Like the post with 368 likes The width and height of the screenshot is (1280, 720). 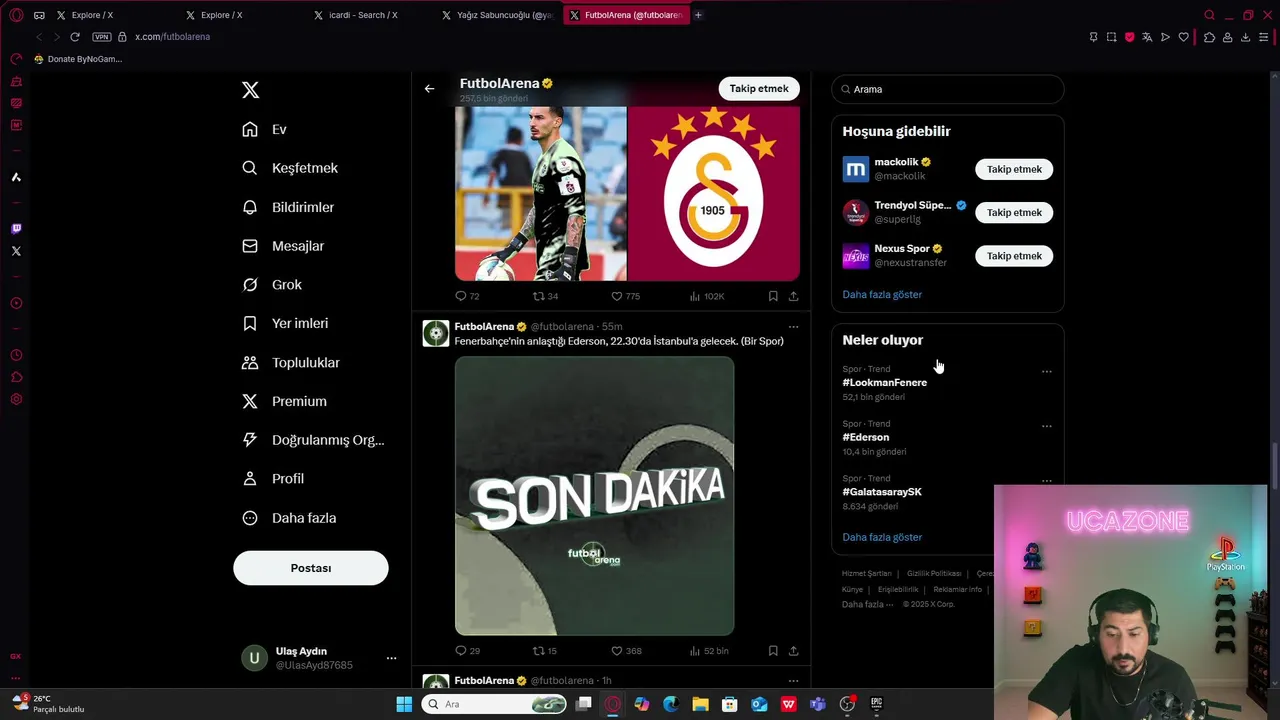(x=617, y=651)
